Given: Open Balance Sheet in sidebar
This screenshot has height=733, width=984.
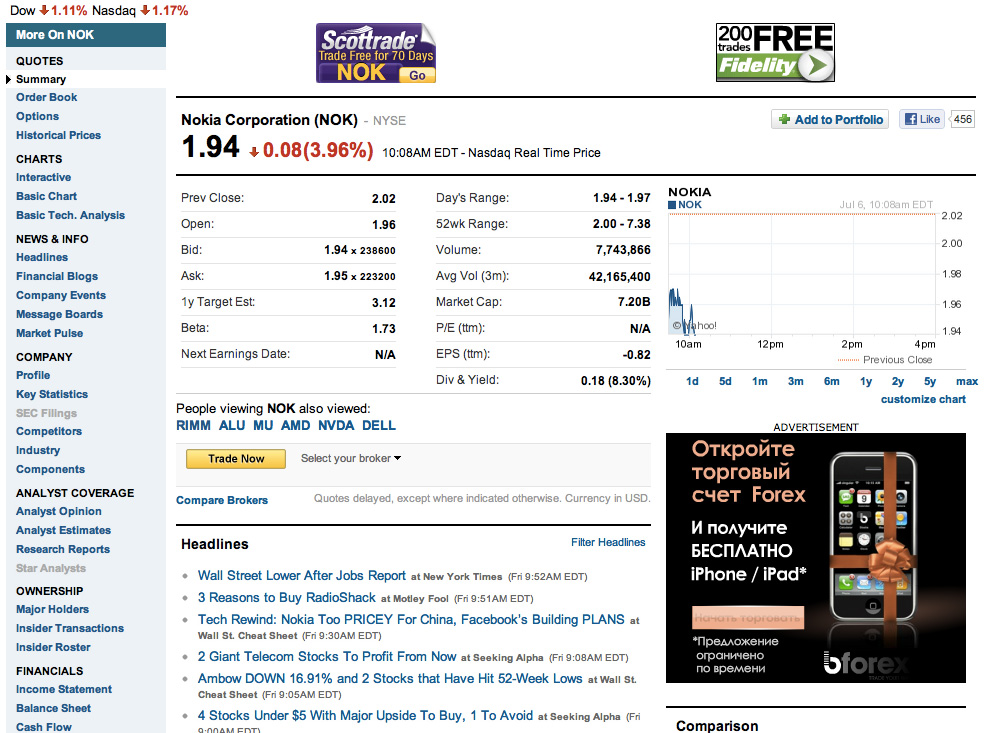Looking at the screenshot, I should click(53, 708).
